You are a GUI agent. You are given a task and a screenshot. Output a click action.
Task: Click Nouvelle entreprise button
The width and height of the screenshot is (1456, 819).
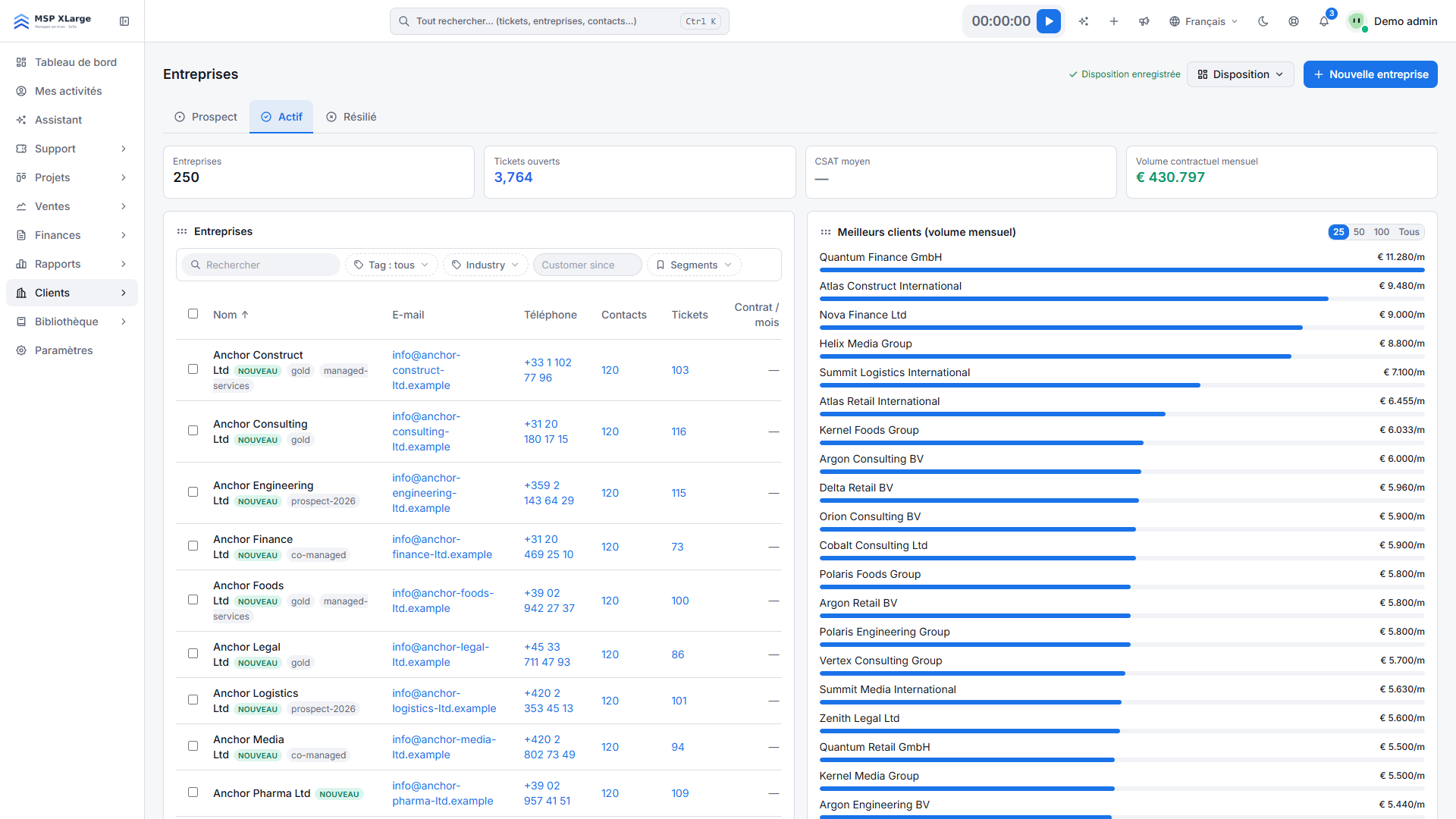pyautogui.click(x=1370, y=74)
